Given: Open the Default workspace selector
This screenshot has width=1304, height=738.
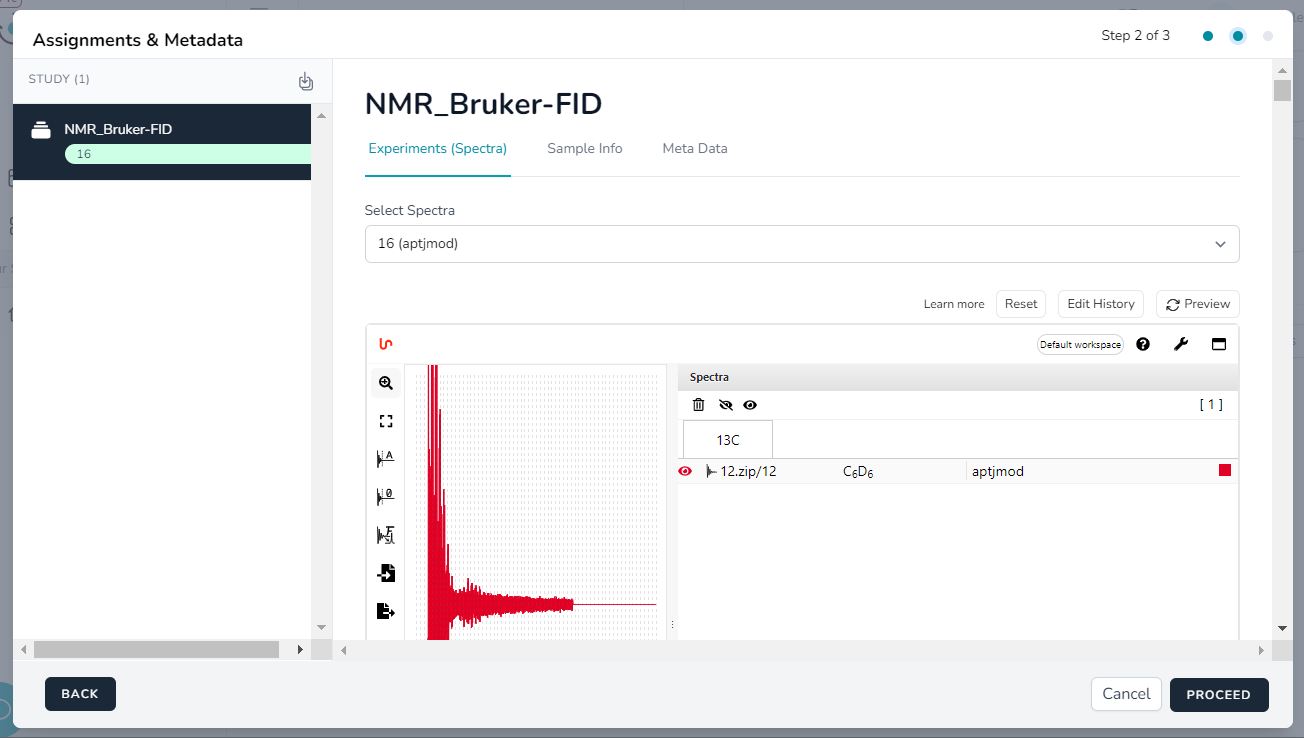Looking at the screenshot, I should (x=1080, y=344).
